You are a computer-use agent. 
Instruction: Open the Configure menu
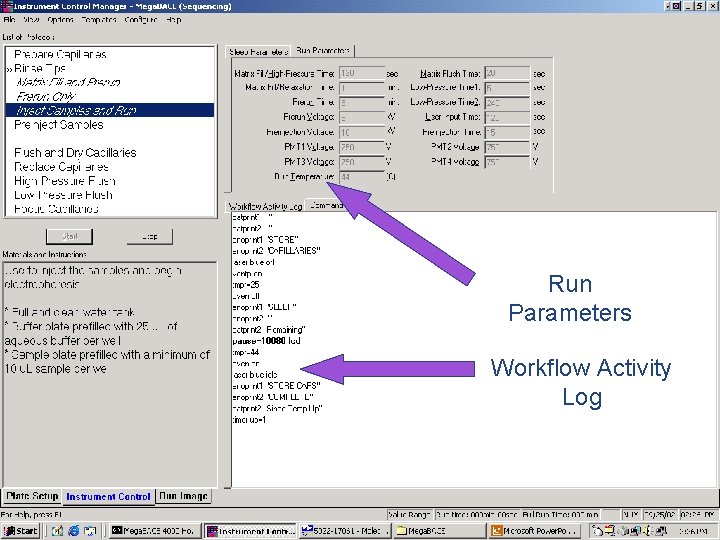pos(141,20)
